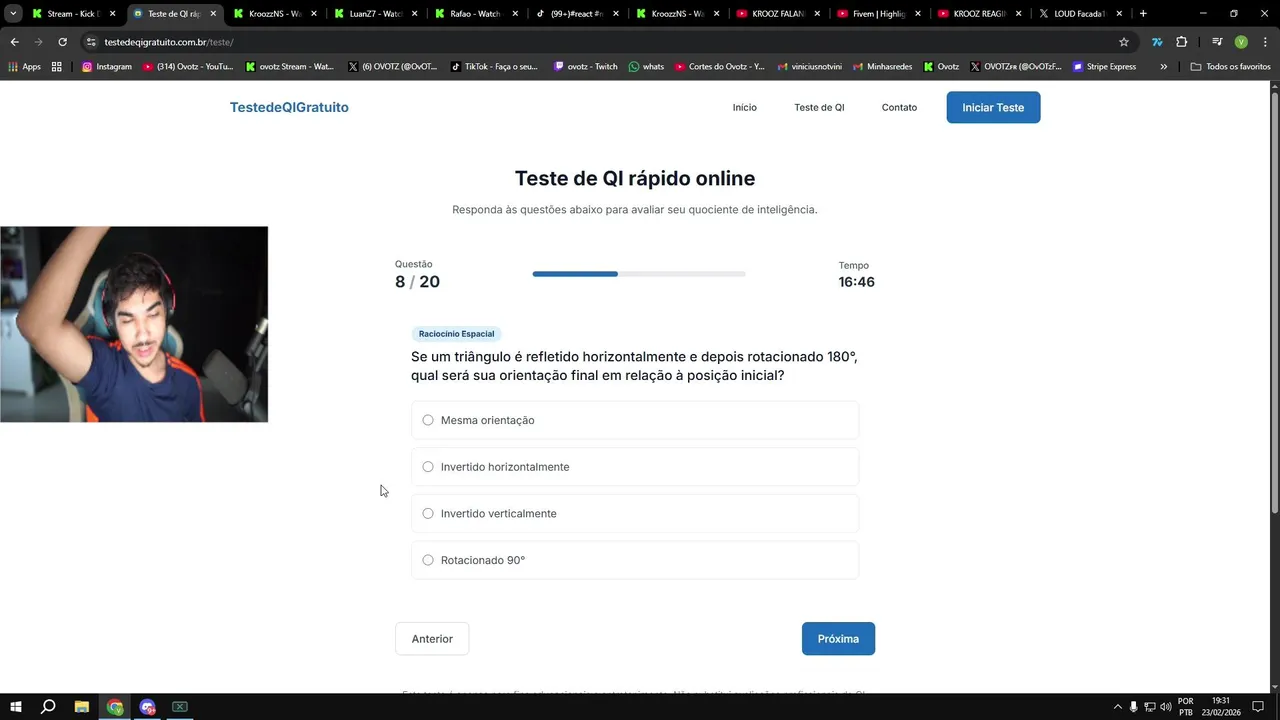Bookmark this page with the star icon
Image resolution: width=1280 pixels, height=720 pixels.
click(1124, 42)
